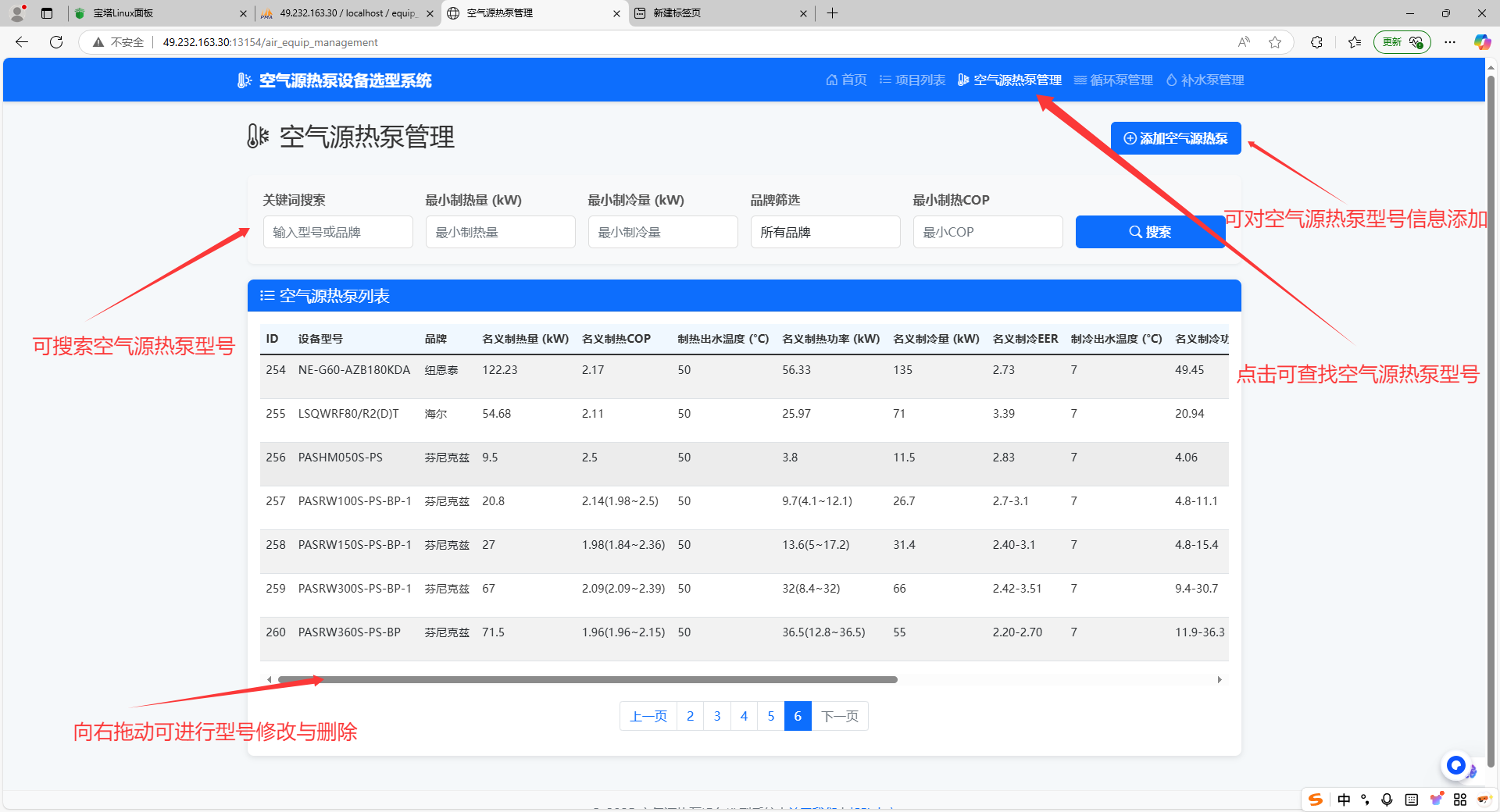Focus the 最小制冷量 input field
Screen dimensions: 1500x812
pos(662,232)
